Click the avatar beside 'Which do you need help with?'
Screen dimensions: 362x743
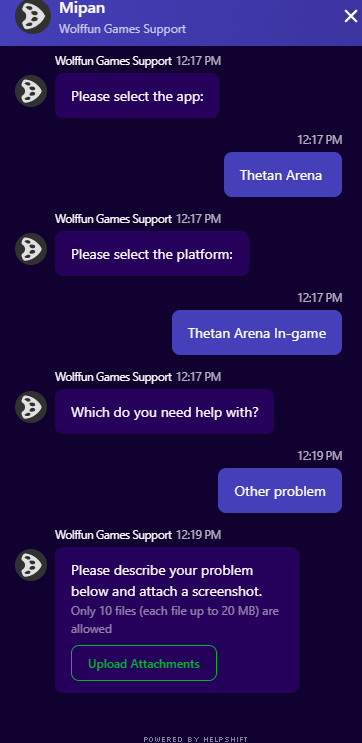pos(31,407)
